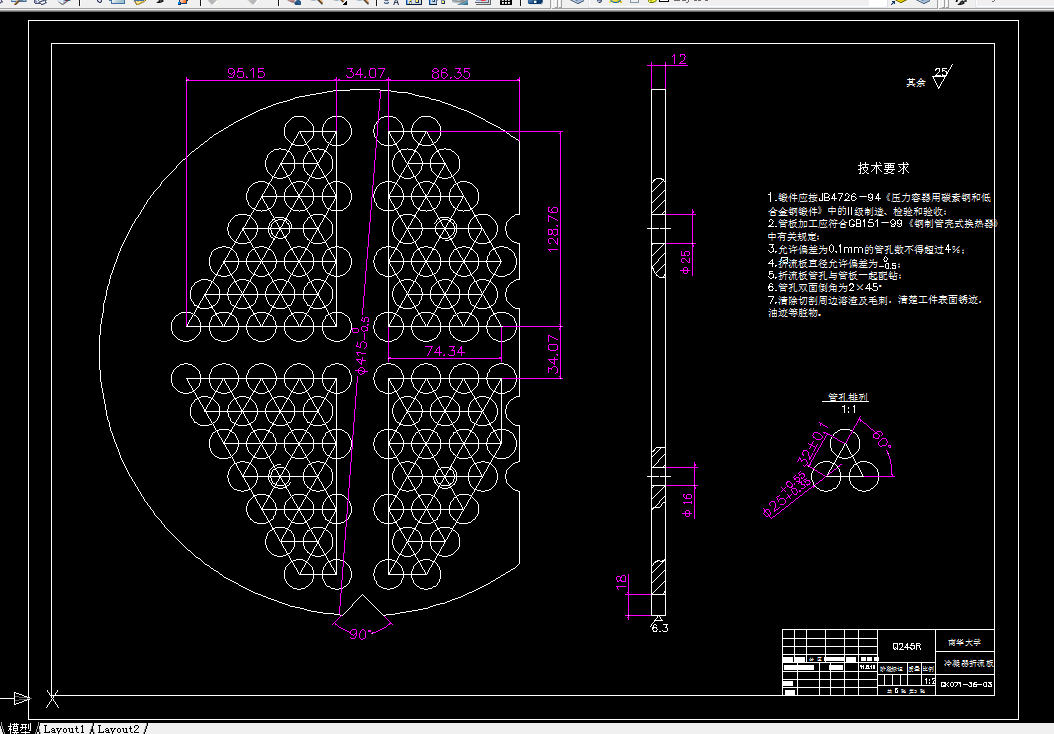Select the 25 roughness symbol value
Screen dimensions: 1054x734
click(941, 71)
